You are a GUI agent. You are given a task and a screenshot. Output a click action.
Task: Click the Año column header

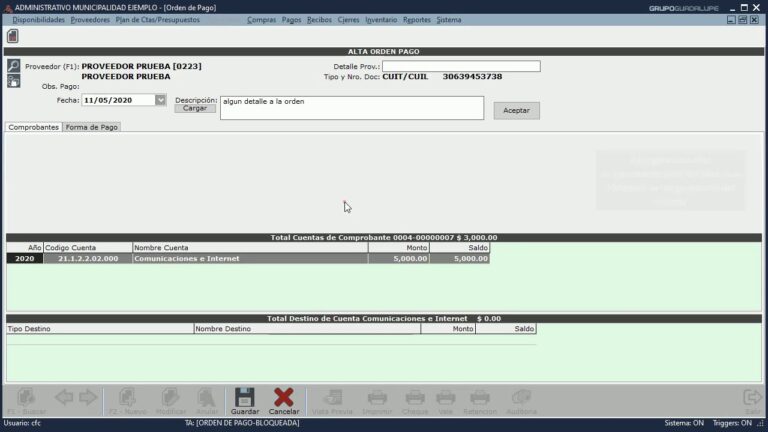coord(25,248)
